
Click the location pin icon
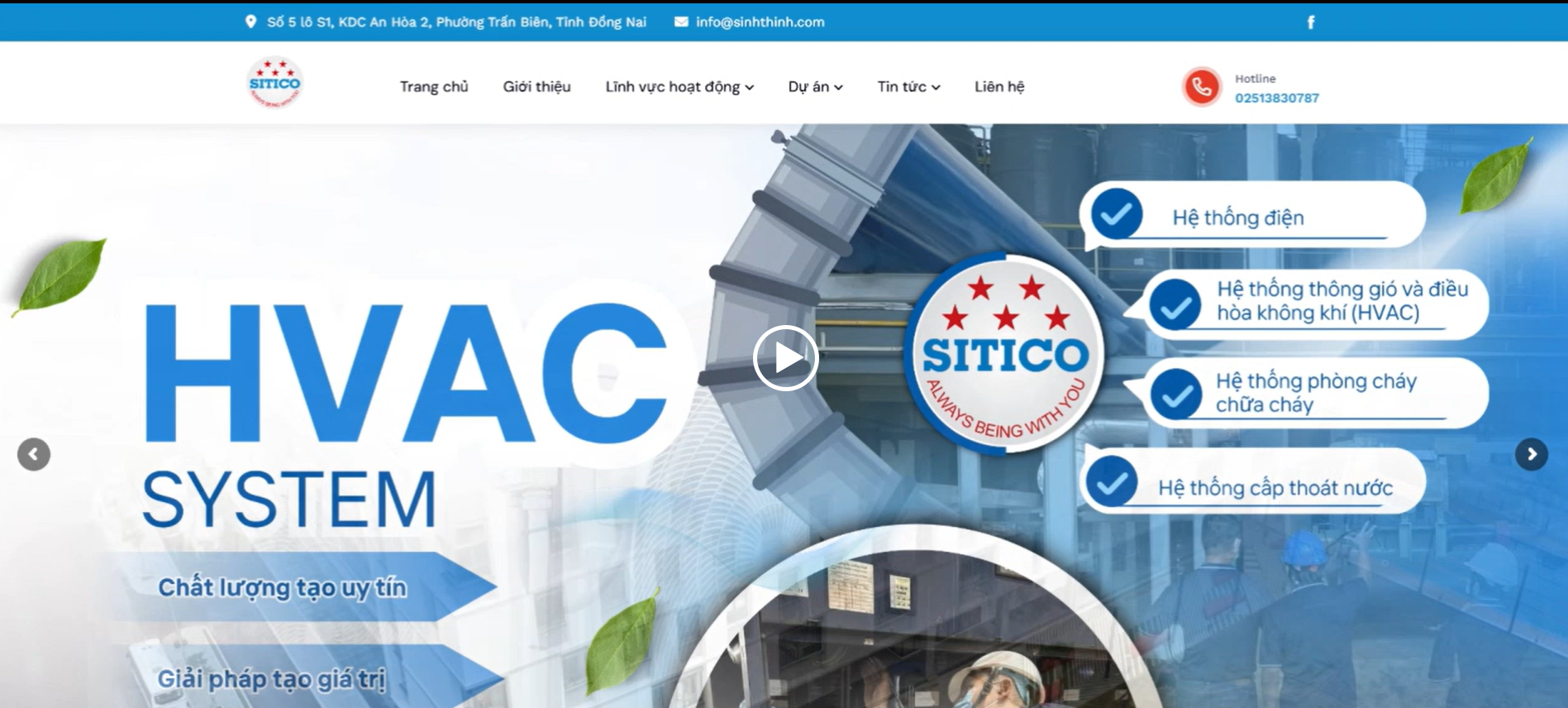(250, 22)
